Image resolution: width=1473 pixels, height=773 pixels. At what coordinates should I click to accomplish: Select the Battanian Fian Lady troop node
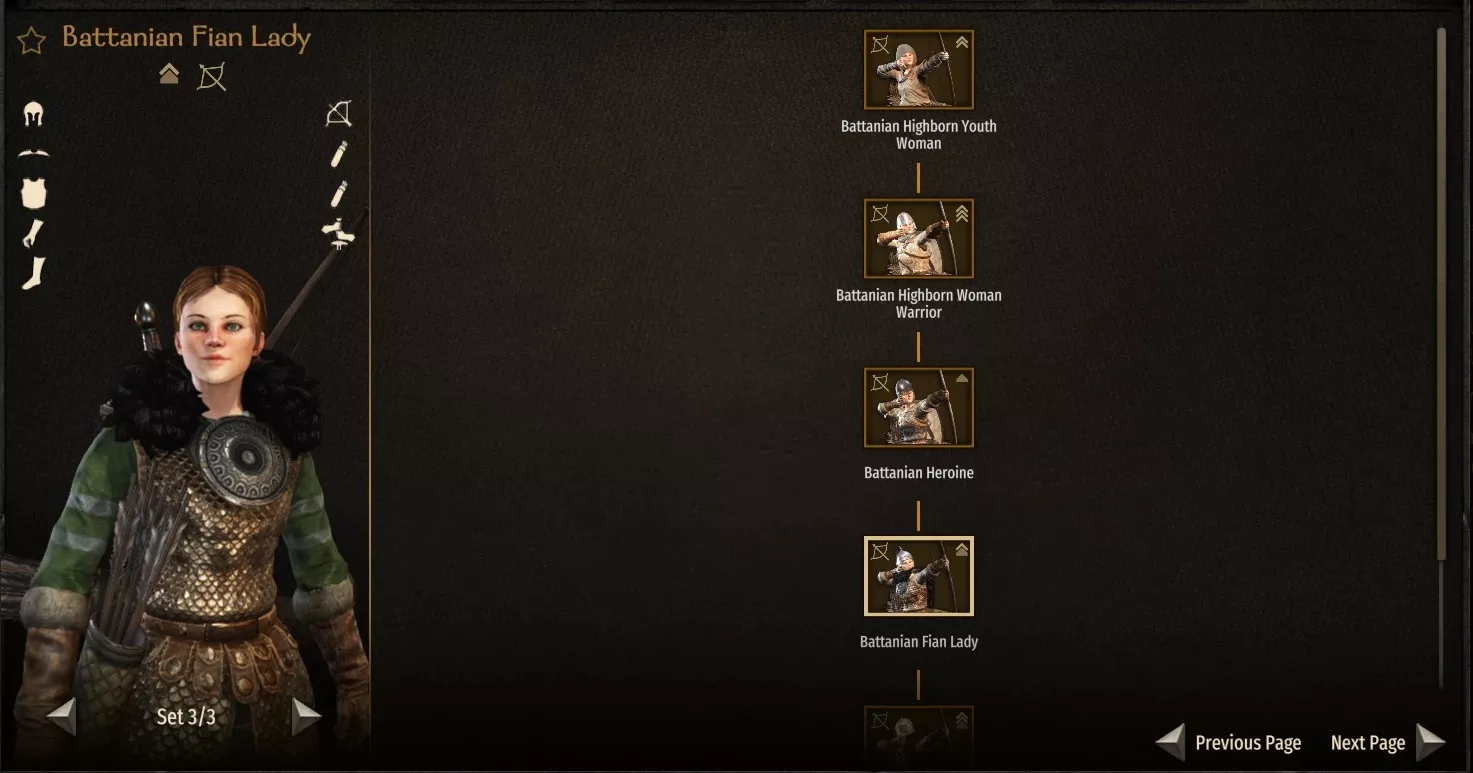point(918,577)
